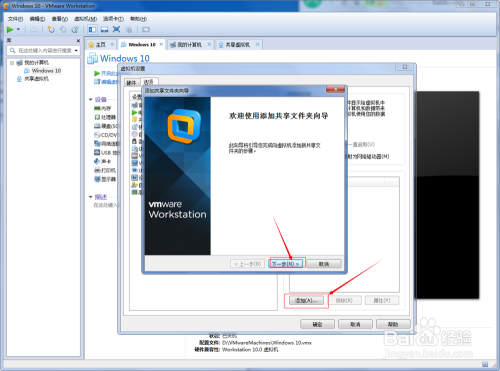This screenshot has width=500, height=371.
Task: Click the edit virtual machine settings link
Action: [x=106, y=82]
